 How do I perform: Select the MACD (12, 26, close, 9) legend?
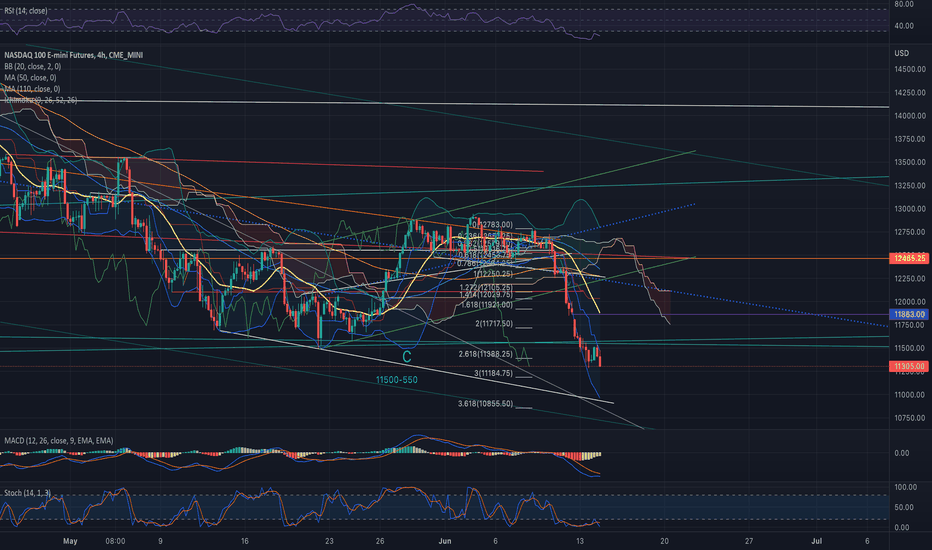58,441
